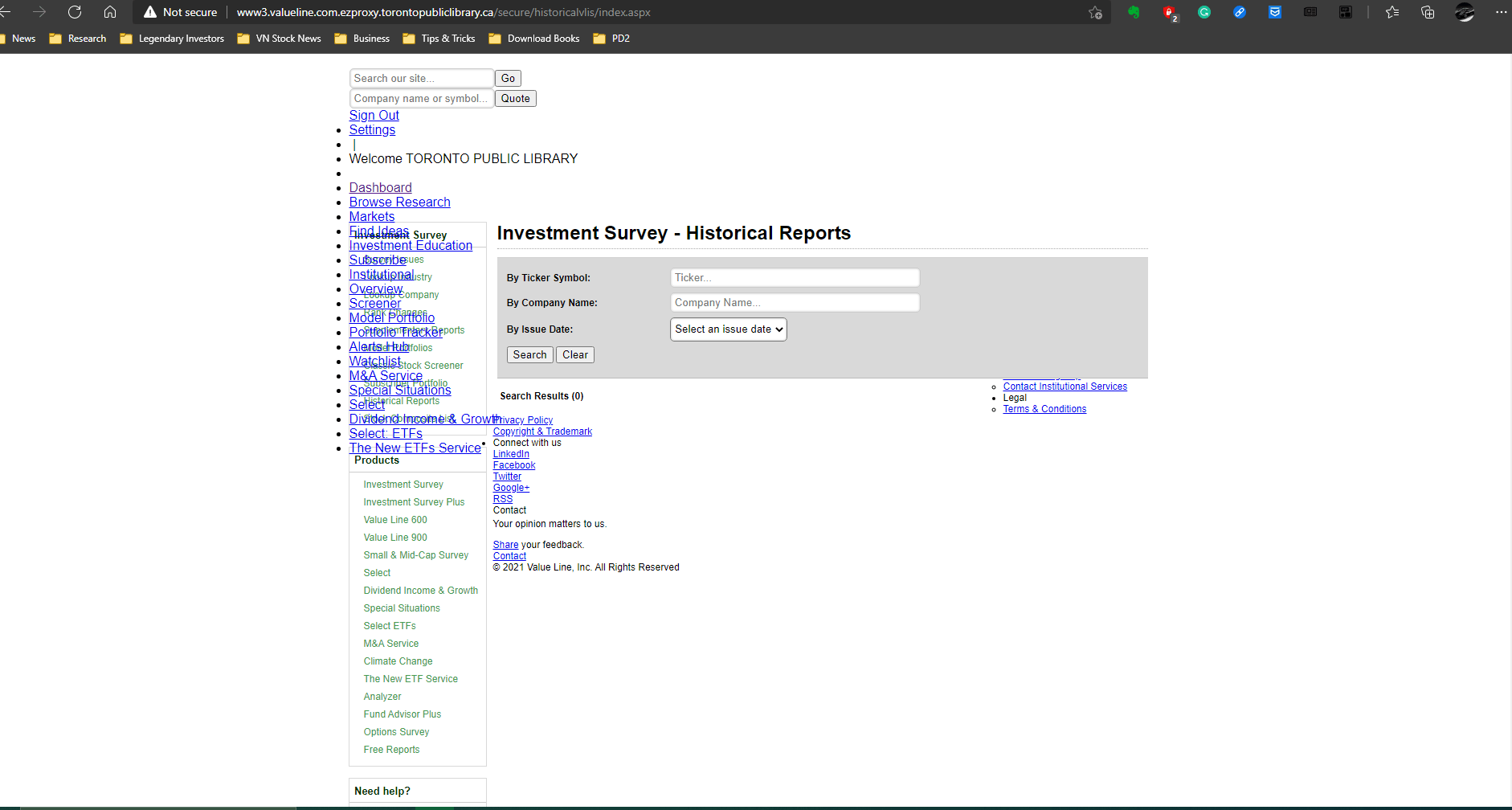Open the Evernote elephant extension
The width and height of the screenshot is (1512, 810).
1134,12
